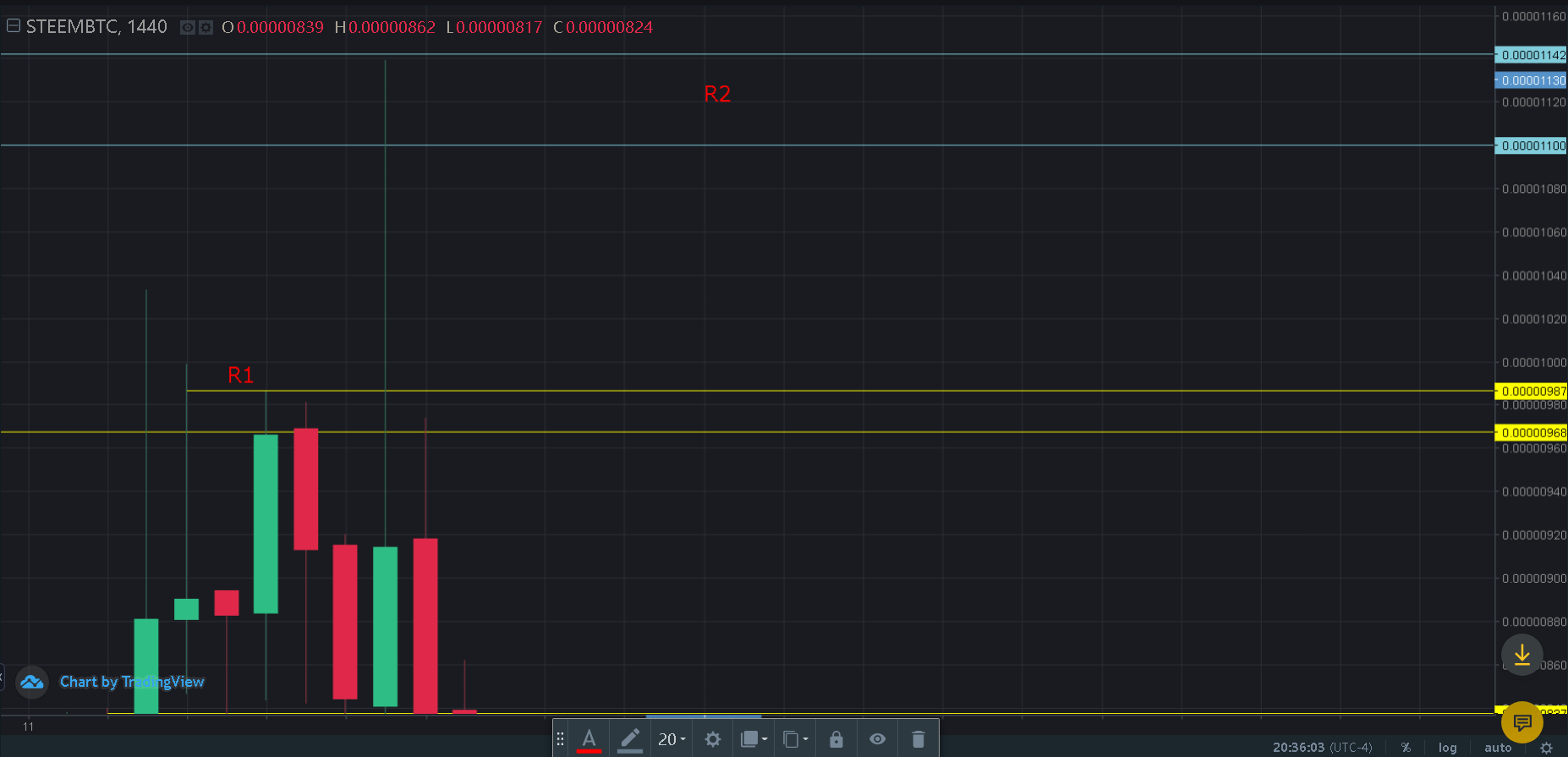
Task: Open the font size 20 dropdown
Action: pyautogui.click(x=672, y=739)
